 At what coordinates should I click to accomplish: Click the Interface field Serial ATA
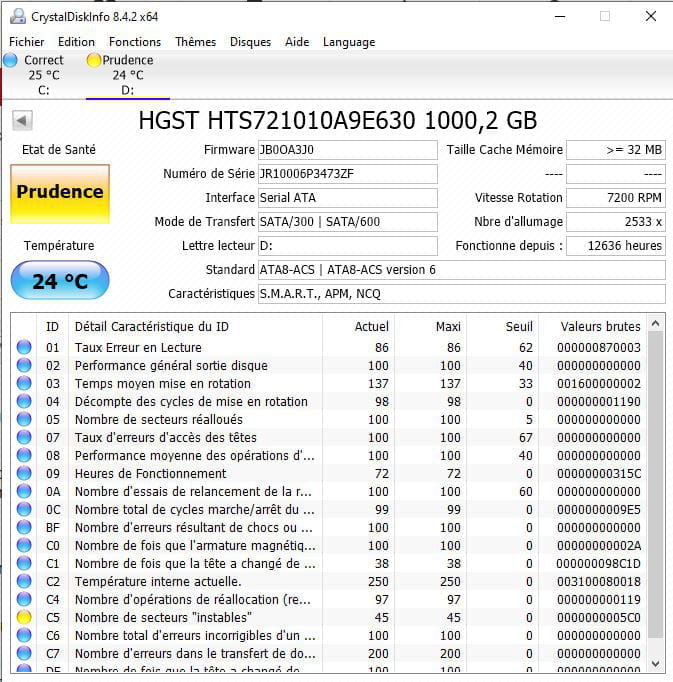tap(348, 197)
